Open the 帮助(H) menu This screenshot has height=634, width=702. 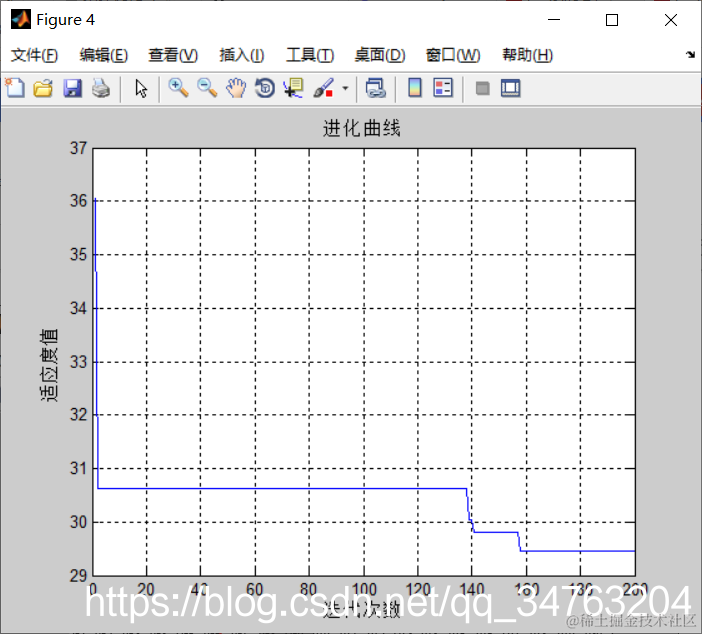(527, 55)
